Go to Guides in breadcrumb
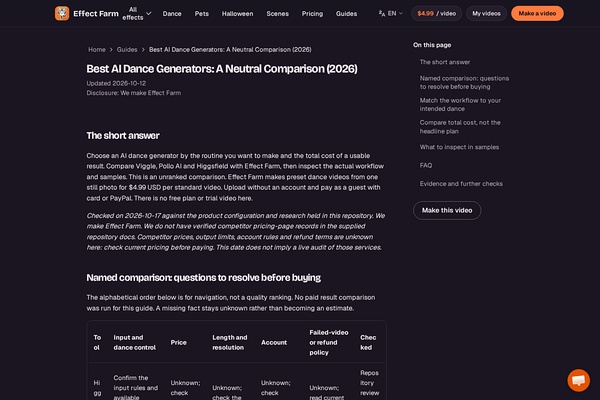The image size is (600, 400). pyautogui.click(x=127, y=49)
